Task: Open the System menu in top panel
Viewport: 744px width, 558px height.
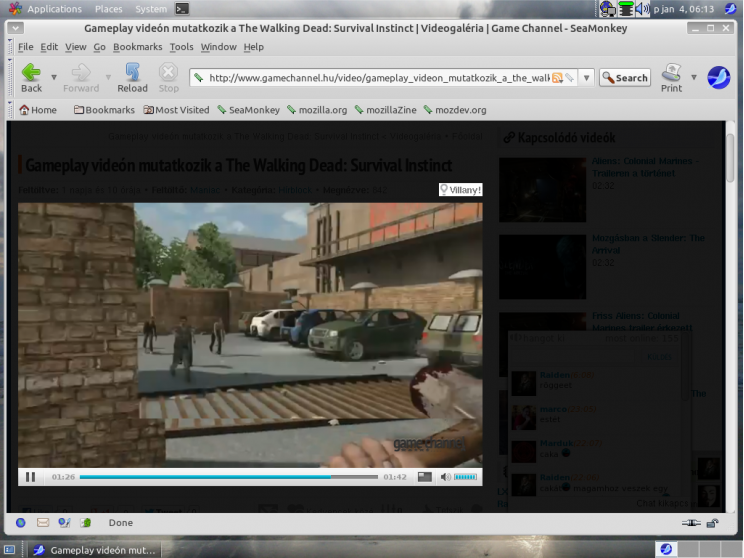Action: click(151, 9)
